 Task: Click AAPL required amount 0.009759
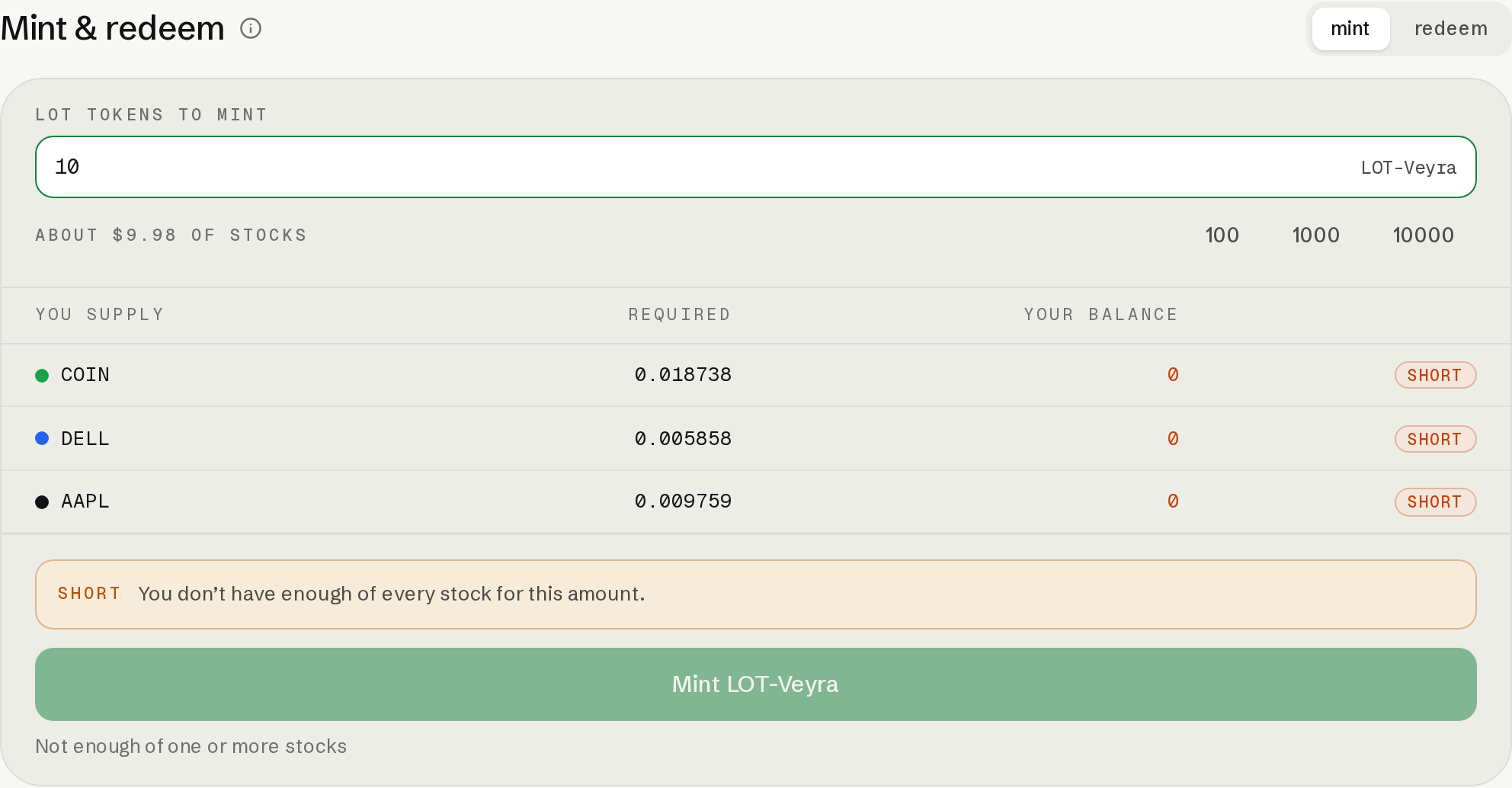point(683,501)
